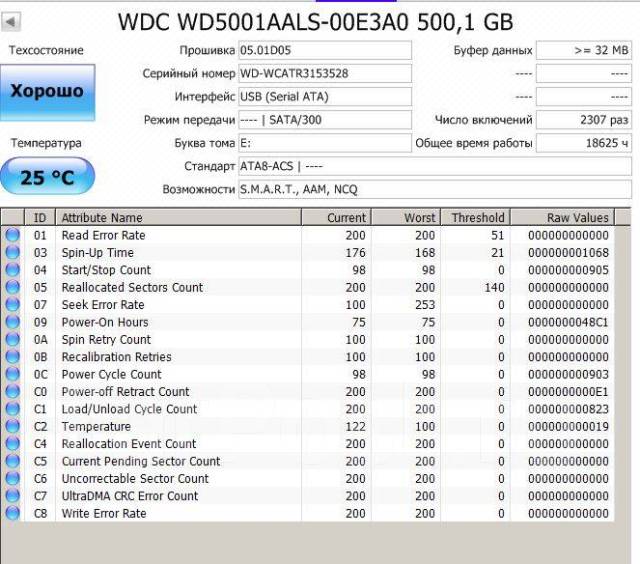Click buffer size field >= 32 MB
Viewport: 640px width, 564px height.
click(x=584, y=50)
